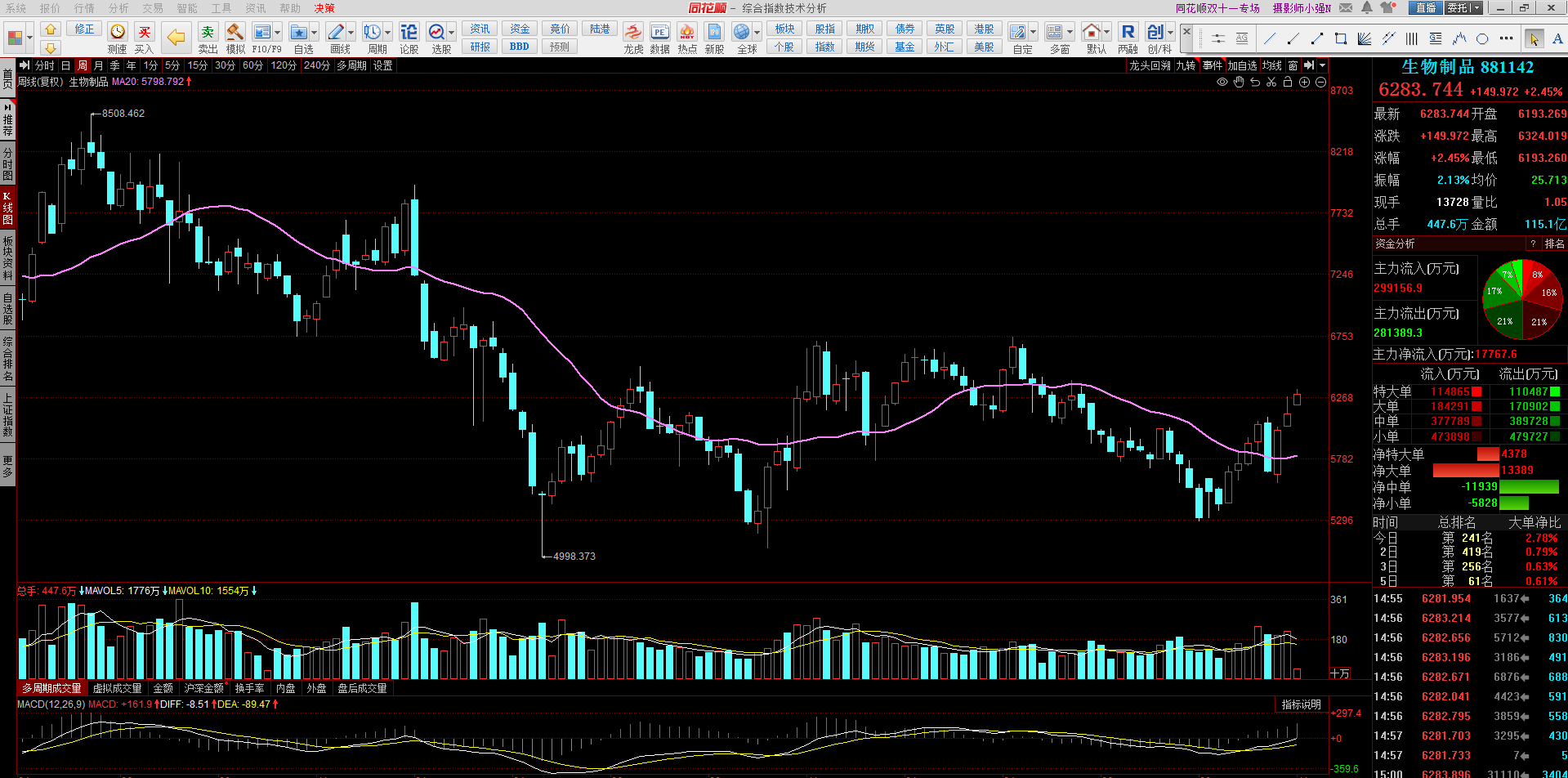Click the 港股 button
This screenshot has width=1568, height=778.
click(x=984, y=29)
